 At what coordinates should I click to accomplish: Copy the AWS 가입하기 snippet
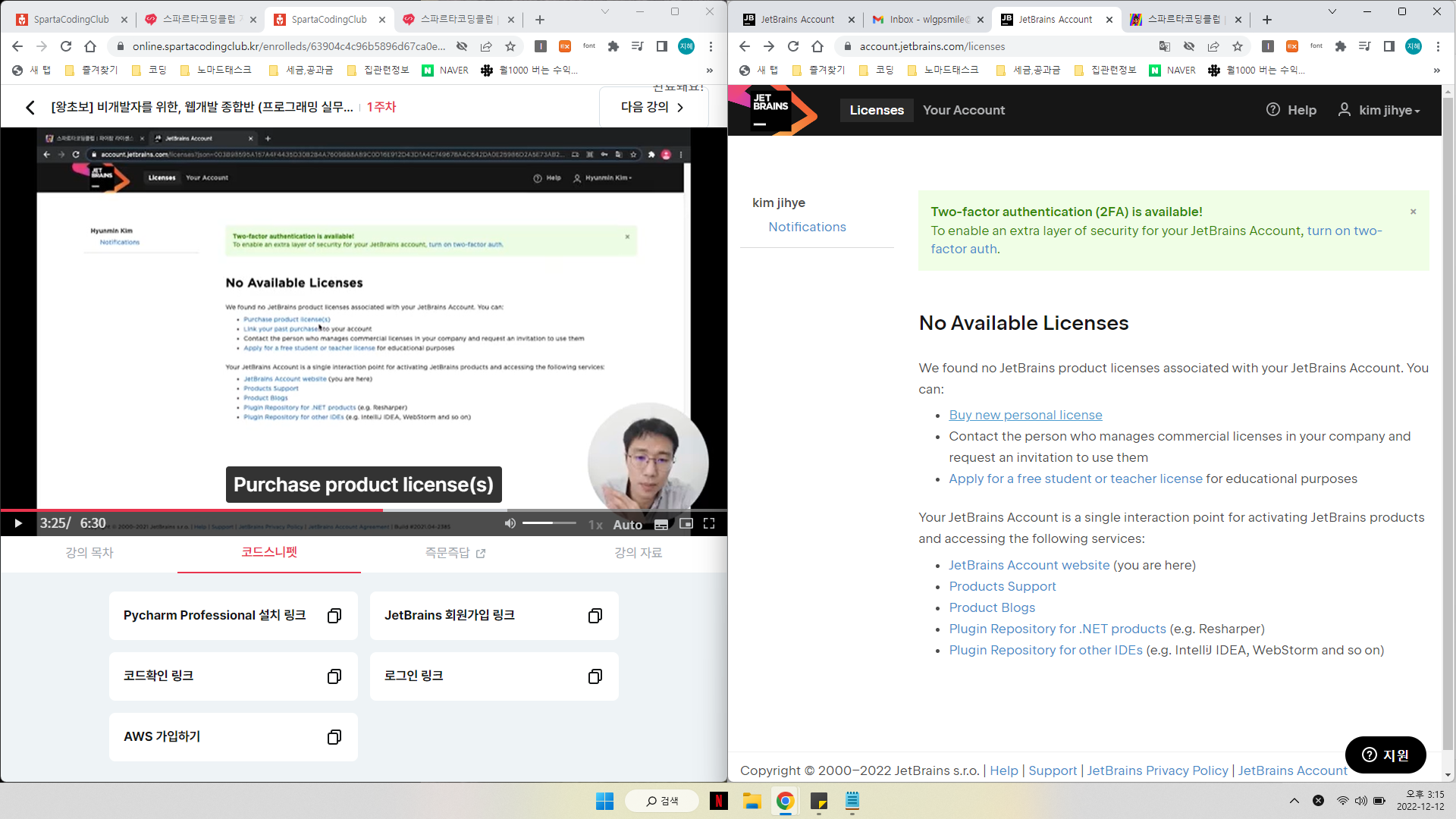[x=334, y=737]
